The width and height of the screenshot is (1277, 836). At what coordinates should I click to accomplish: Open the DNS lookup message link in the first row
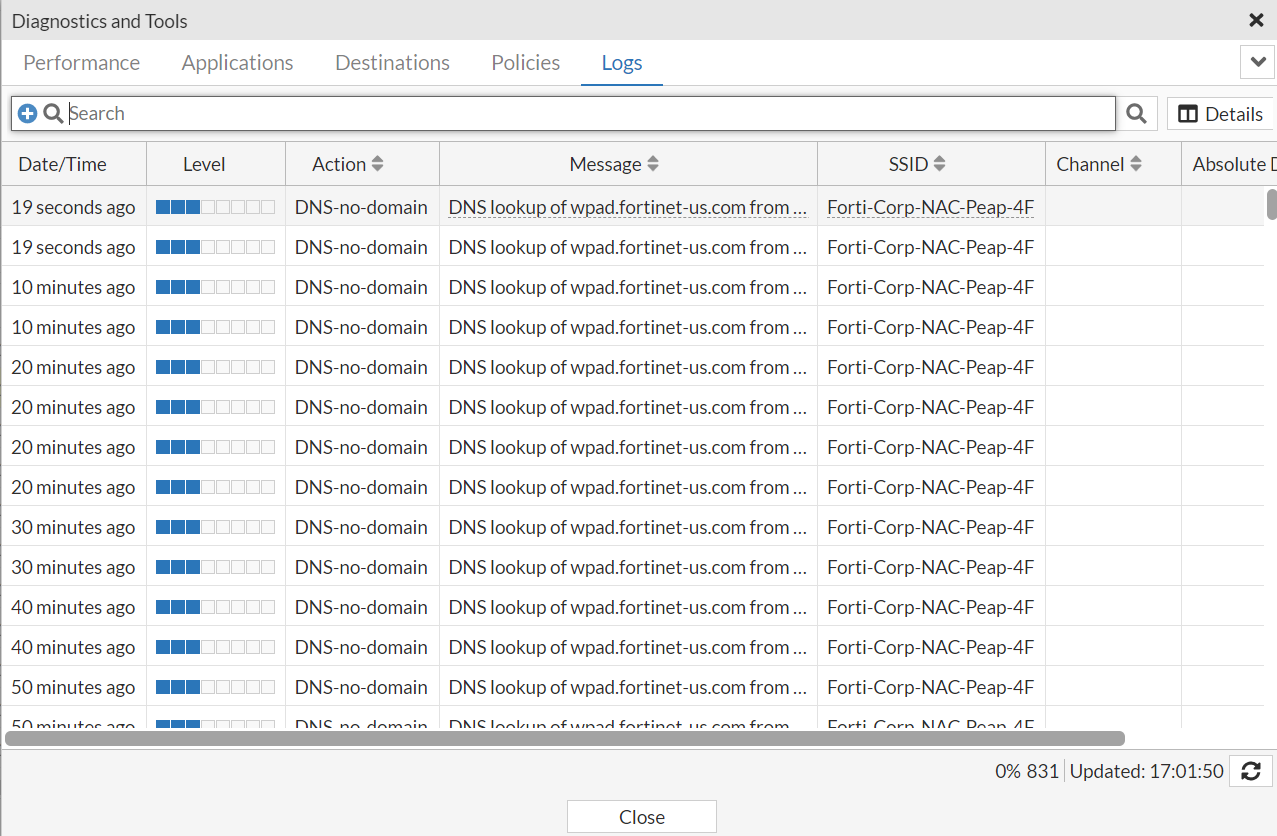tap(628, 206)
